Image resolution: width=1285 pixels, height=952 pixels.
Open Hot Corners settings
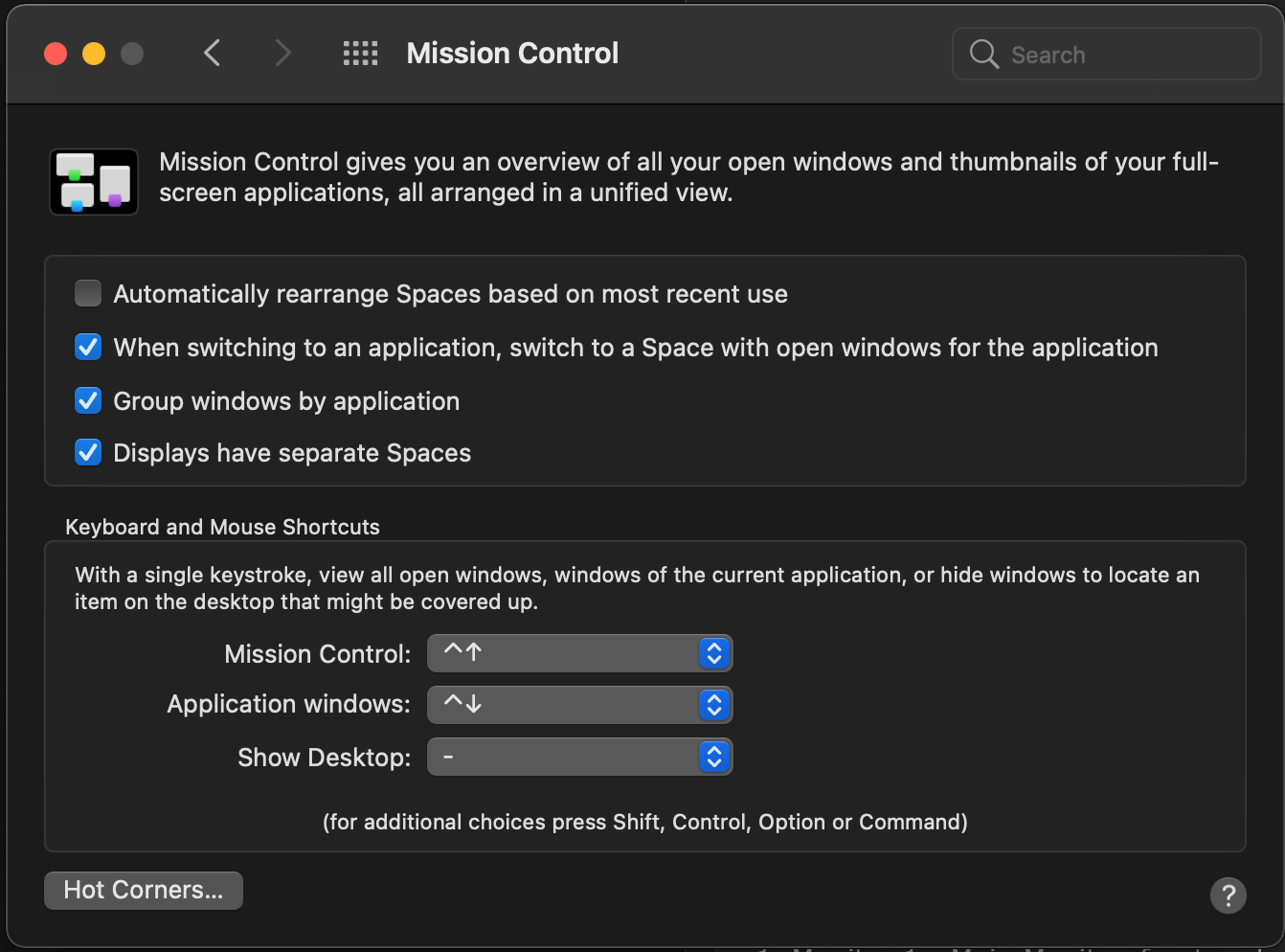click(144, 890)
